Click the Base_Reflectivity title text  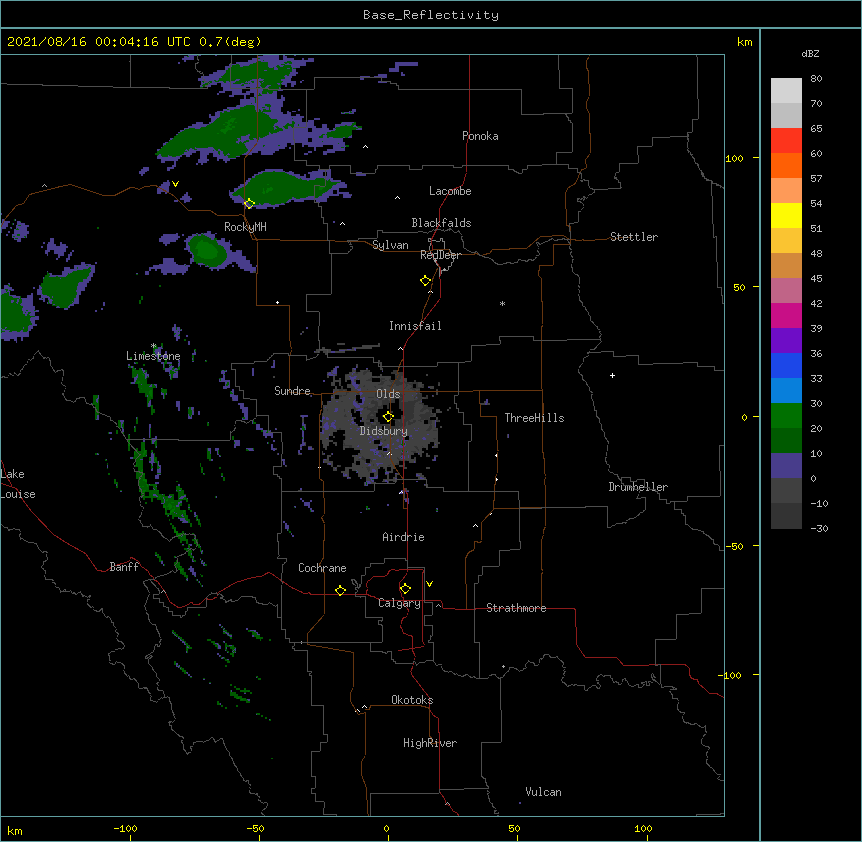(431, 15)
